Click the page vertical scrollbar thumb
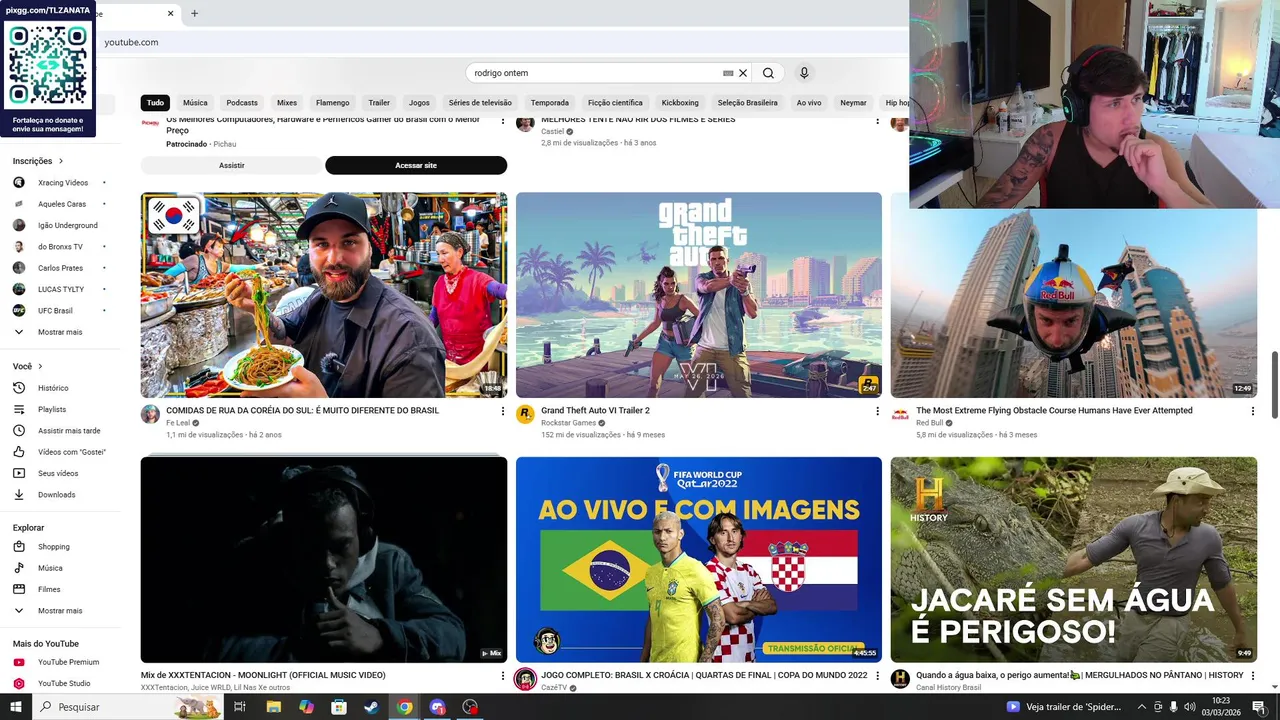1280x720 pixels. (1274, 385)
